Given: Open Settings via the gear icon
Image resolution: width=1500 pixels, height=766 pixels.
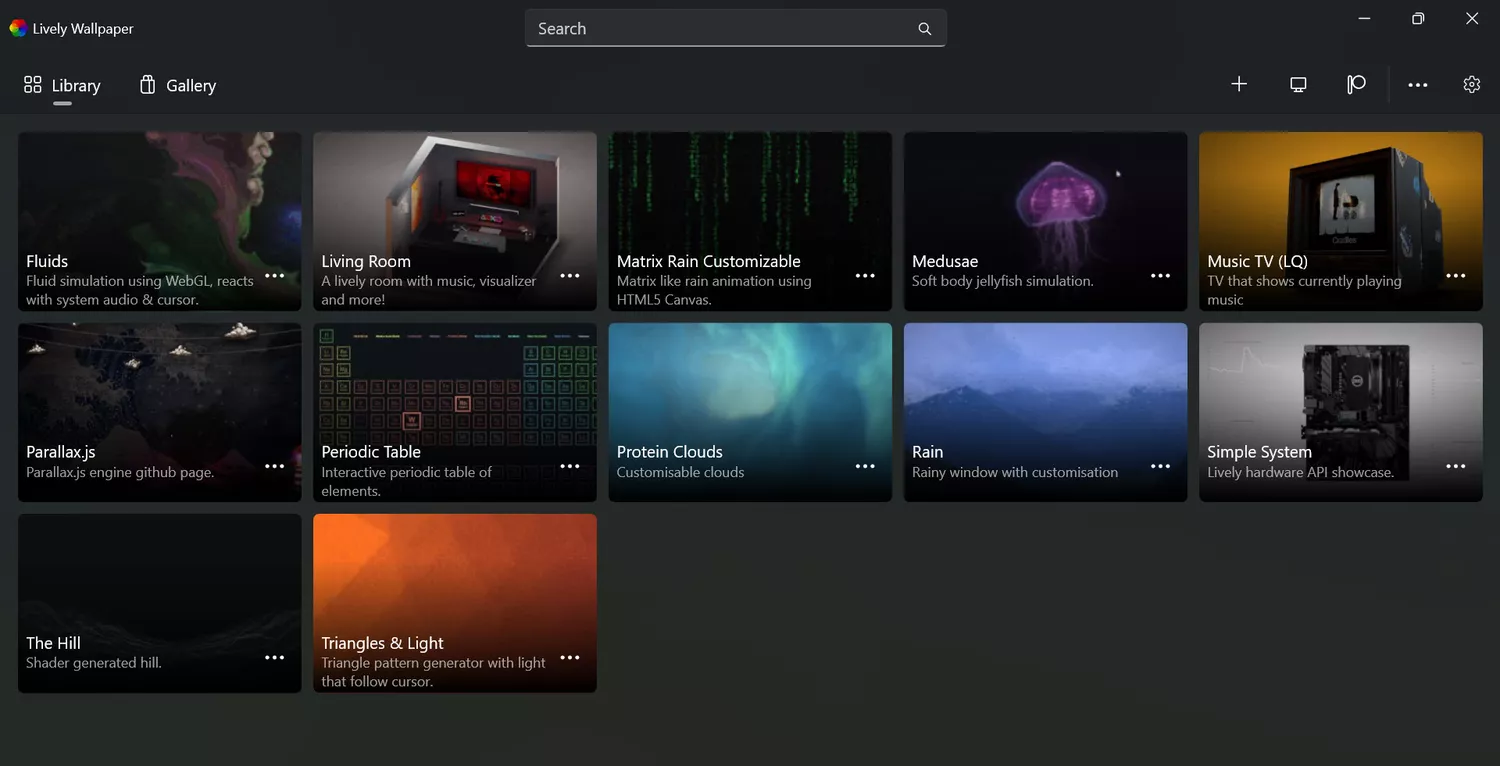Looking at the screenshot, I should coord(1471,85).
